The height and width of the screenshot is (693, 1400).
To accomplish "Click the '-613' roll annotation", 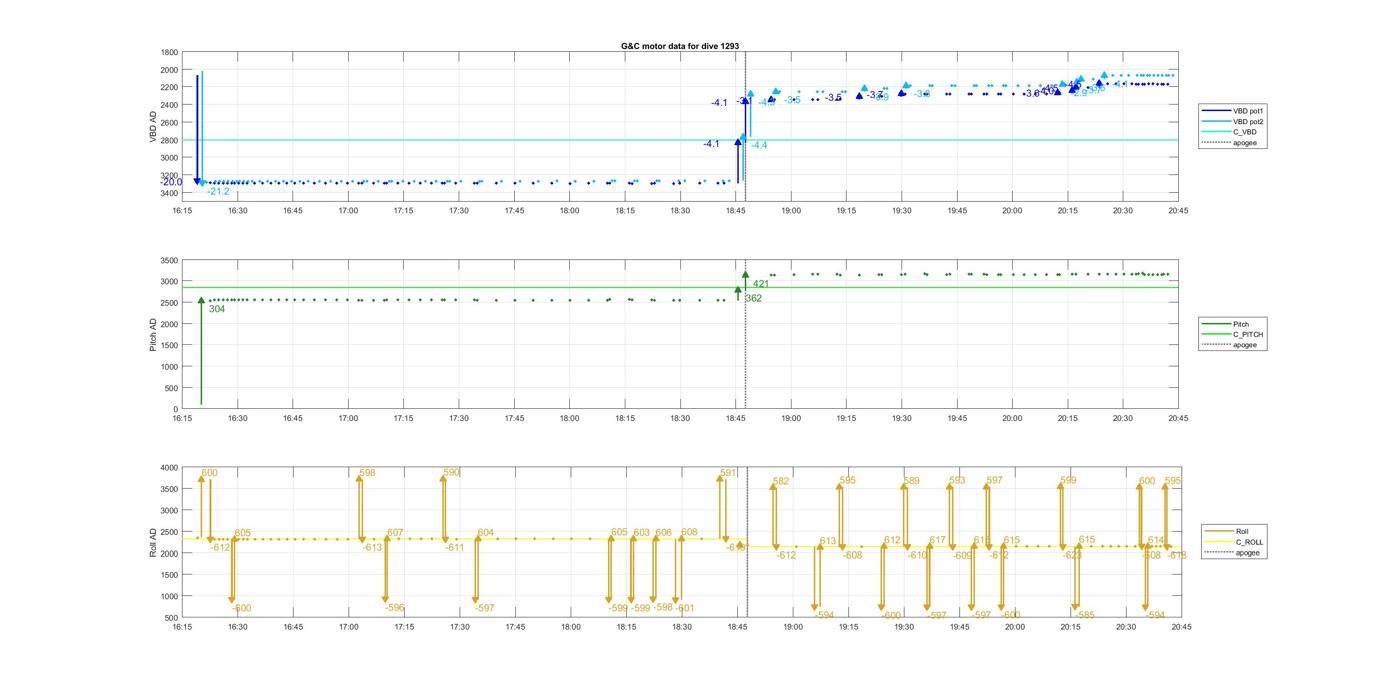I will coord(372,547).
